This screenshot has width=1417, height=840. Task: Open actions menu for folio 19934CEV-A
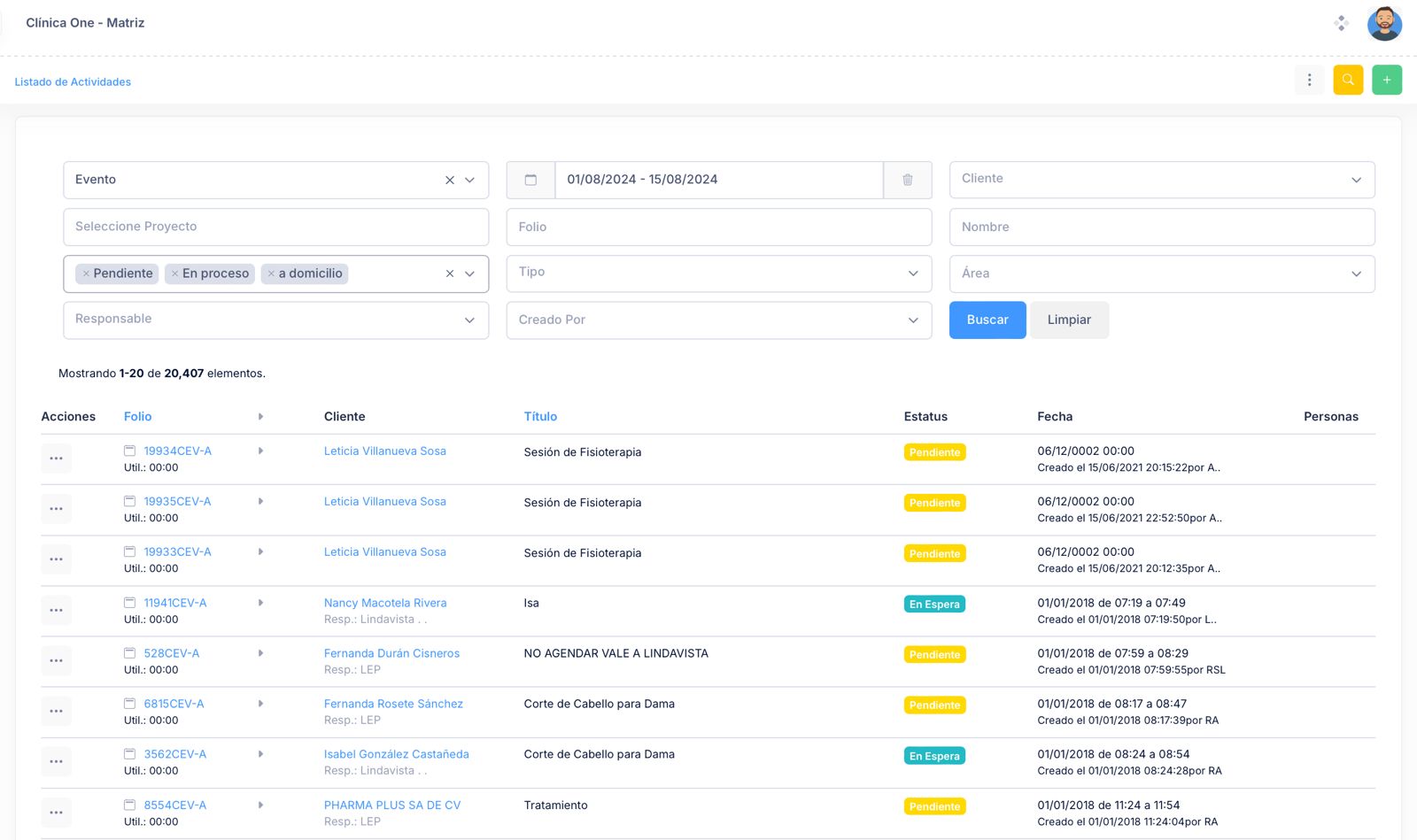56,459
